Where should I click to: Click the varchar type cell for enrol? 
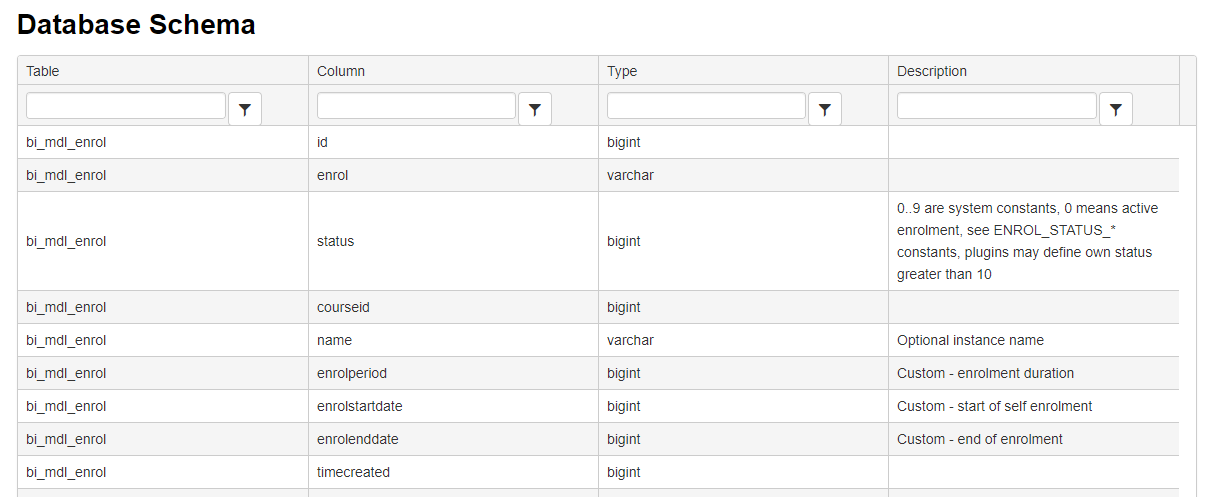[x=630, y=175]
